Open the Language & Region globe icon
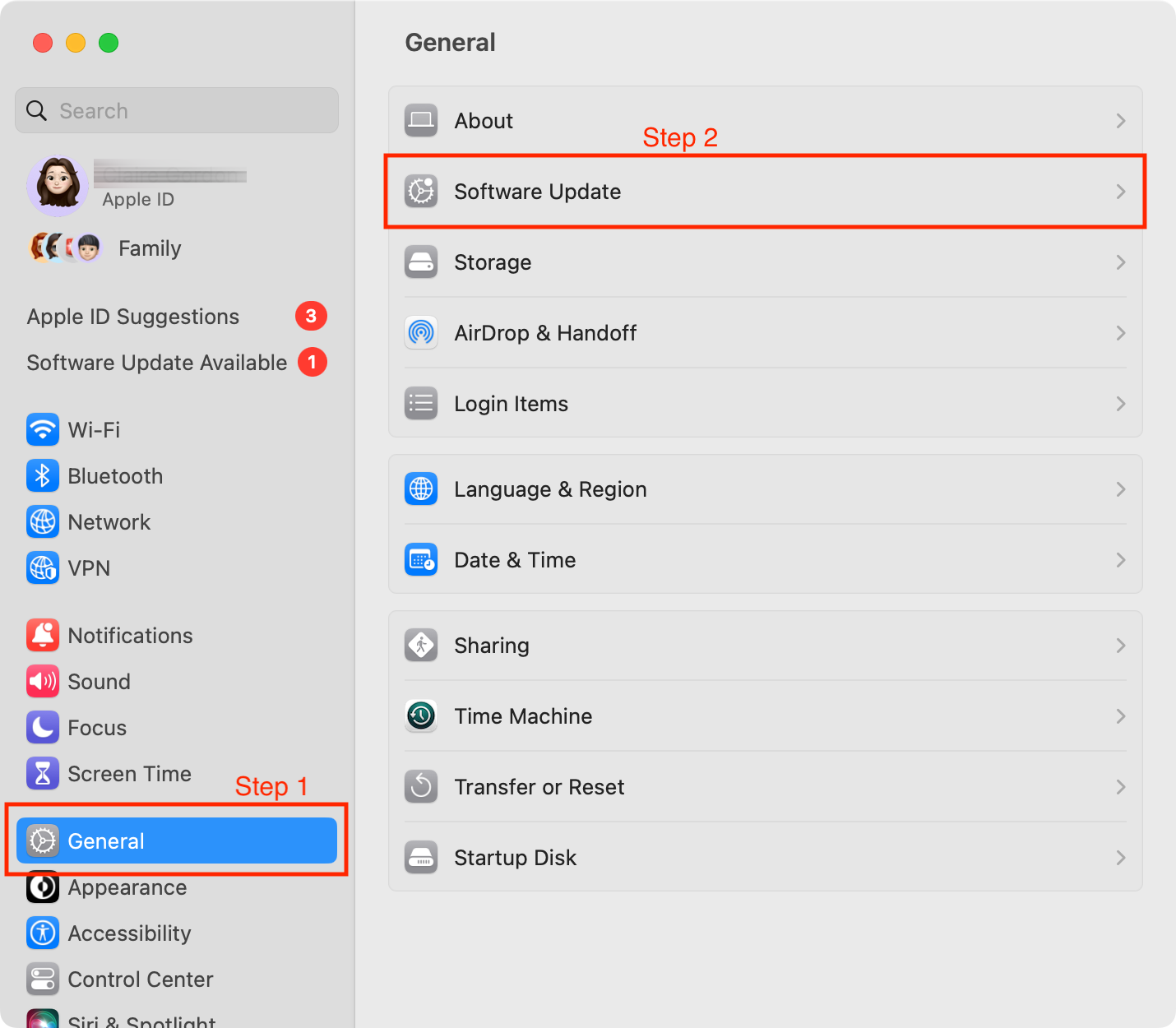The width and height of the screenshot is (1176, 1028). [x=421, y=489]
